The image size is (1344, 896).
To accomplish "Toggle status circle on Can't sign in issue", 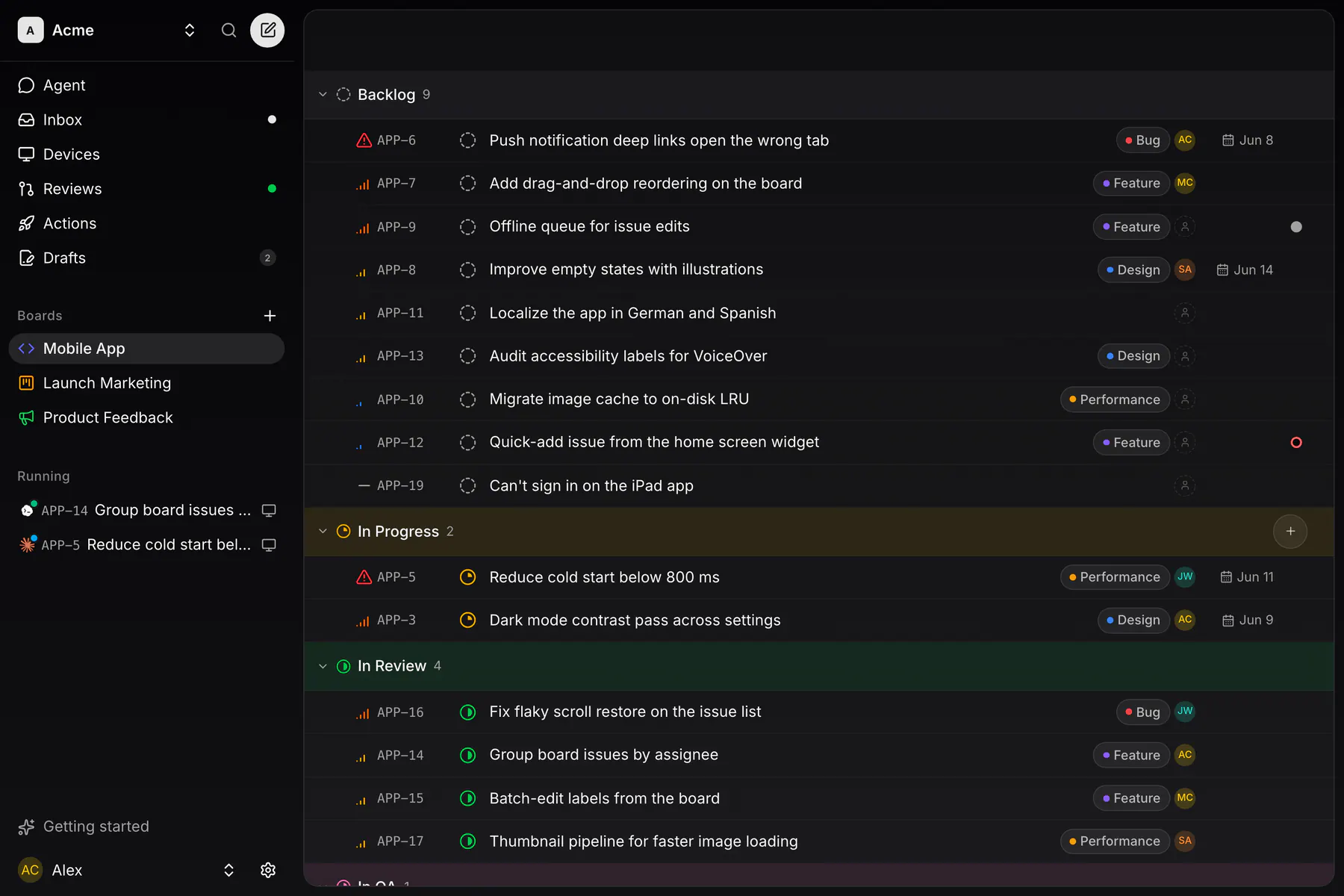I will point(467,486).
